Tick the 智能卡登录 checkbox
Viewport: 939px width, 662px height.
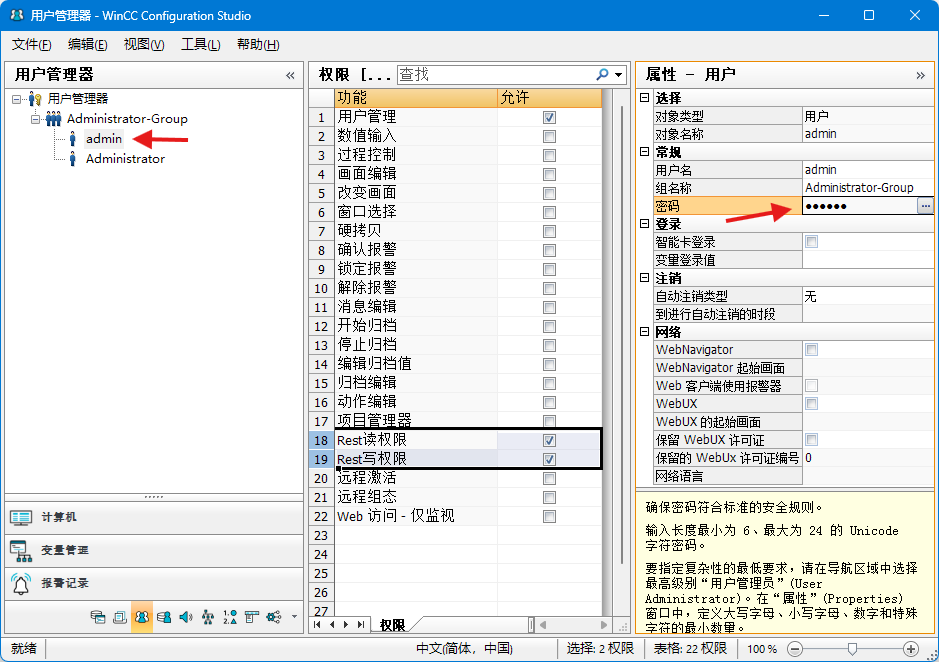tap(811, 242)
